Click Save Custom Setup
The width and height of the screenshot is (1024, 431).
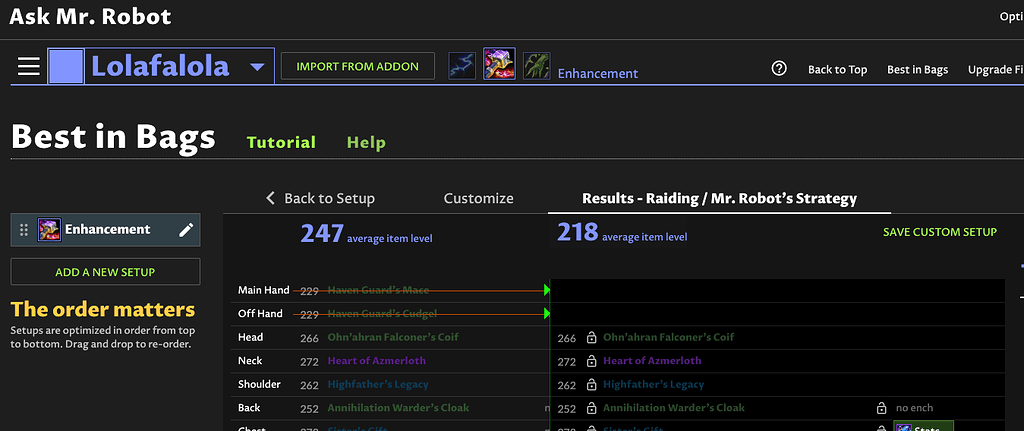point(939,232)
